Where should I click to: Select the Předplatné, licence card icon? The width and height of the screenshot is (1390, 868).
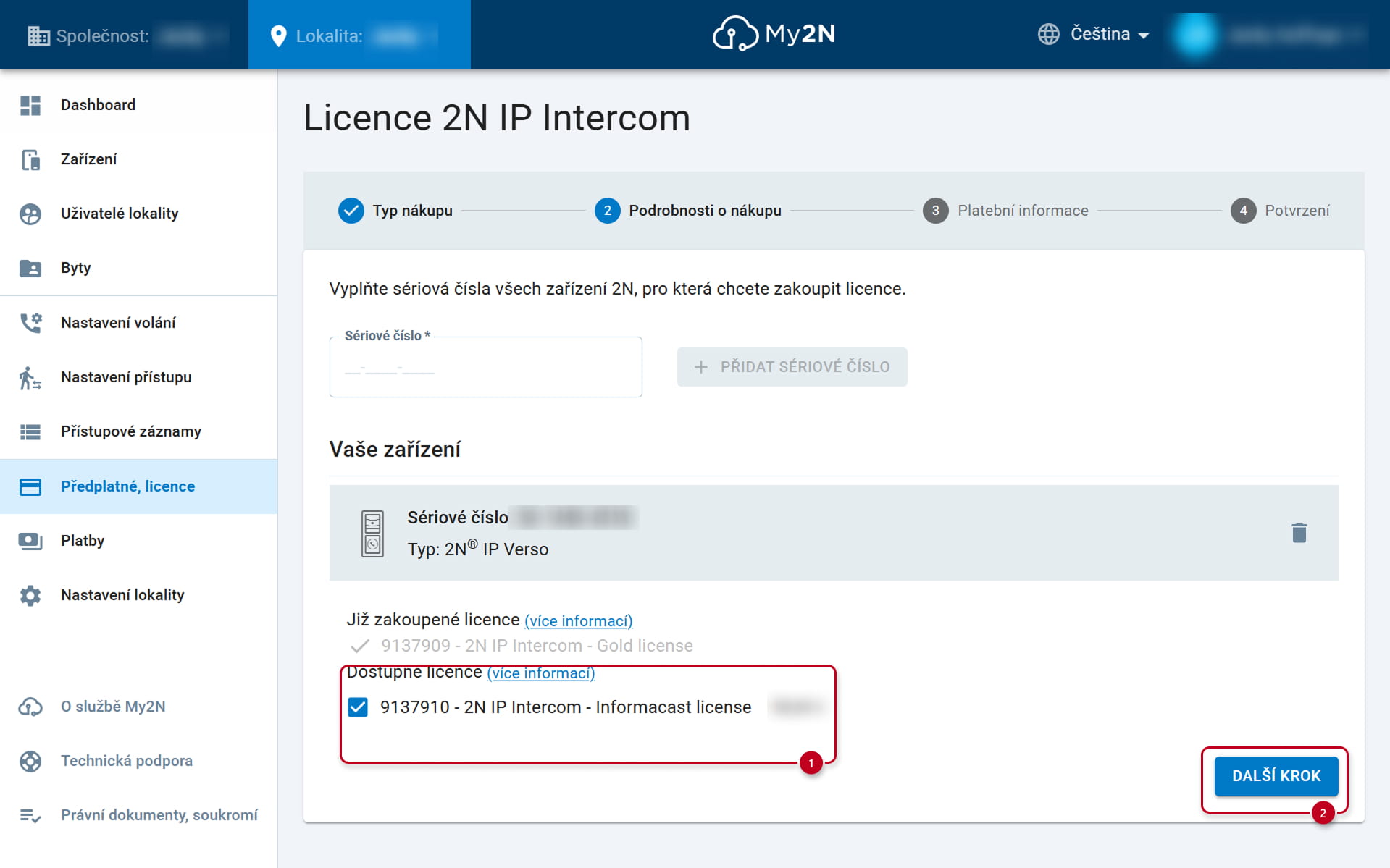(x=30, y=486)
